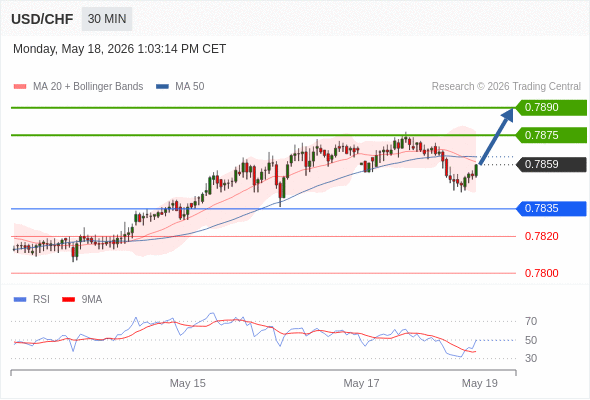Image resolution: width=590 pixels, height=400 pixels.
Task: Click the green 0.7890 resistance price tag
Action: [x=551, y=108]
